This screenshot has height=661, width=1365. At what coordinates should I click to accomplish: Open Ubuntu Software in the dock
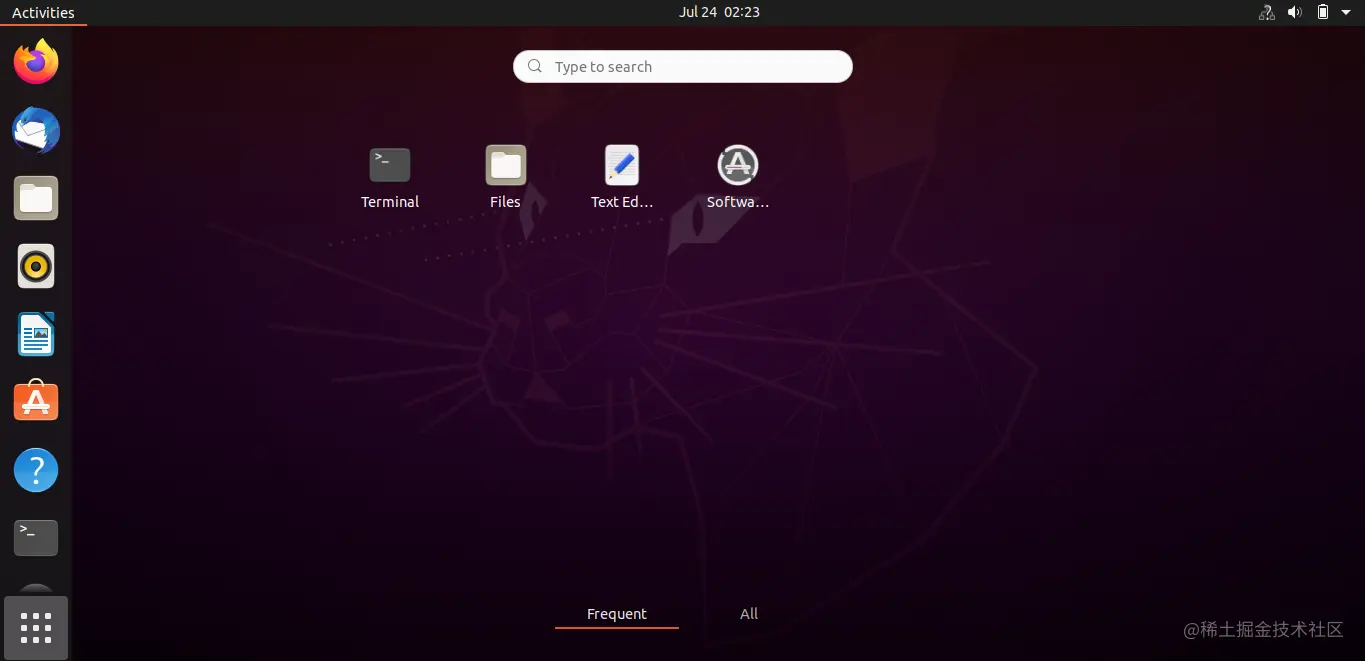[x=36, y=401]
